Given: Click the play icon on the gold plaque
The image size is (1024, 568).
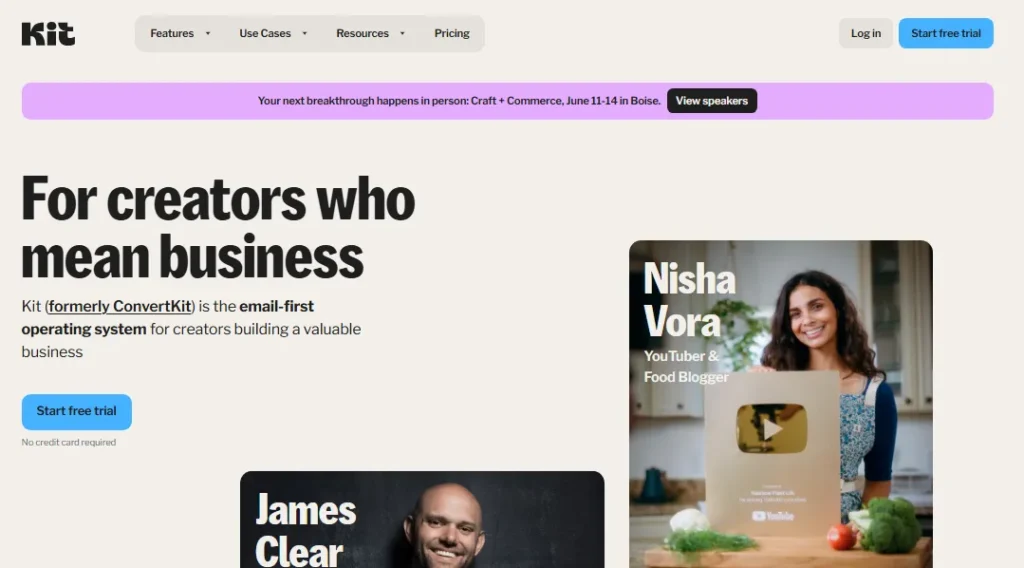Looking at the screenshot, I should 772,429.
